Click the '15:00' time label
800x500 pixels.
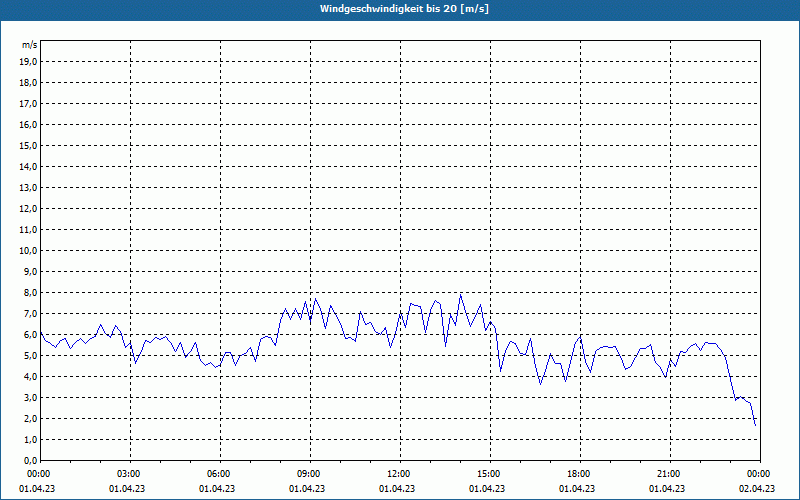tap(490, 474)
